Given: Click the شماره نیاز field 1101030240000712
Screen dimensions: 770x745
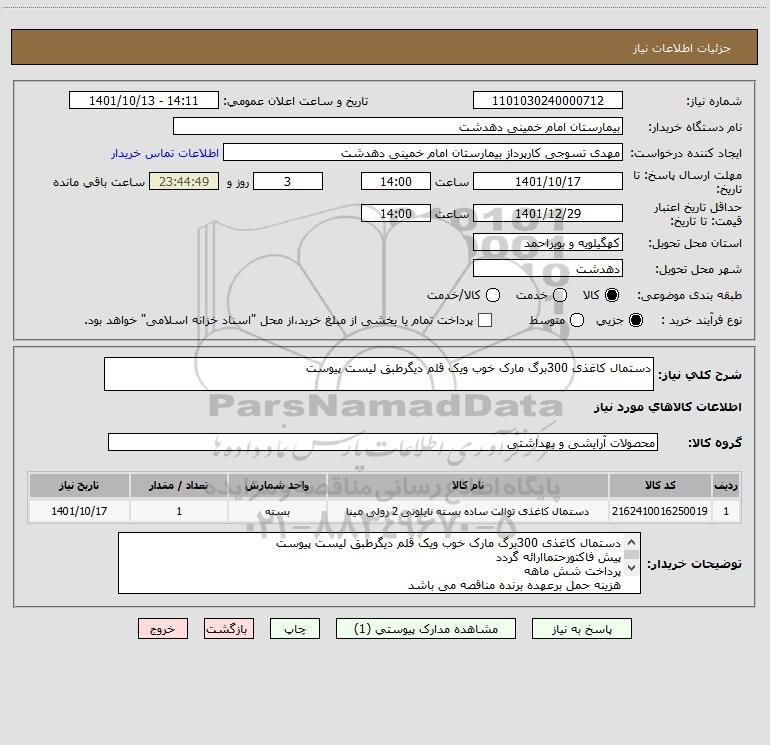Looking at the screenshot, I should 548,100.
